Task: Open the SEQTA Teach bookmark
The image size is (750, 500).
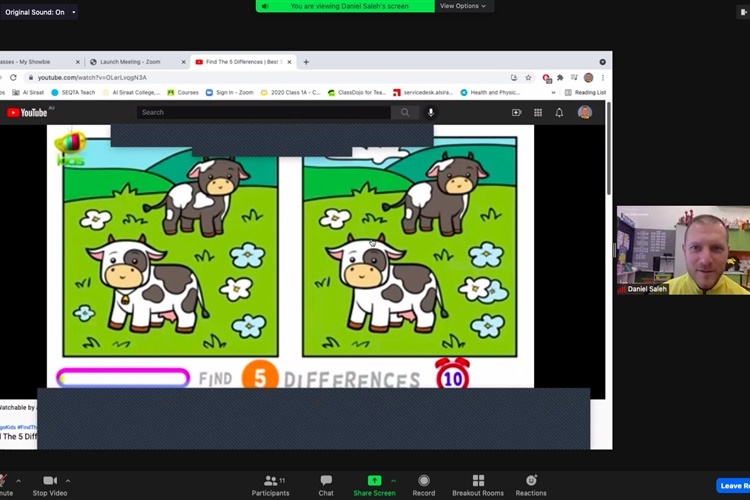Action: click(x=73, y=92)
